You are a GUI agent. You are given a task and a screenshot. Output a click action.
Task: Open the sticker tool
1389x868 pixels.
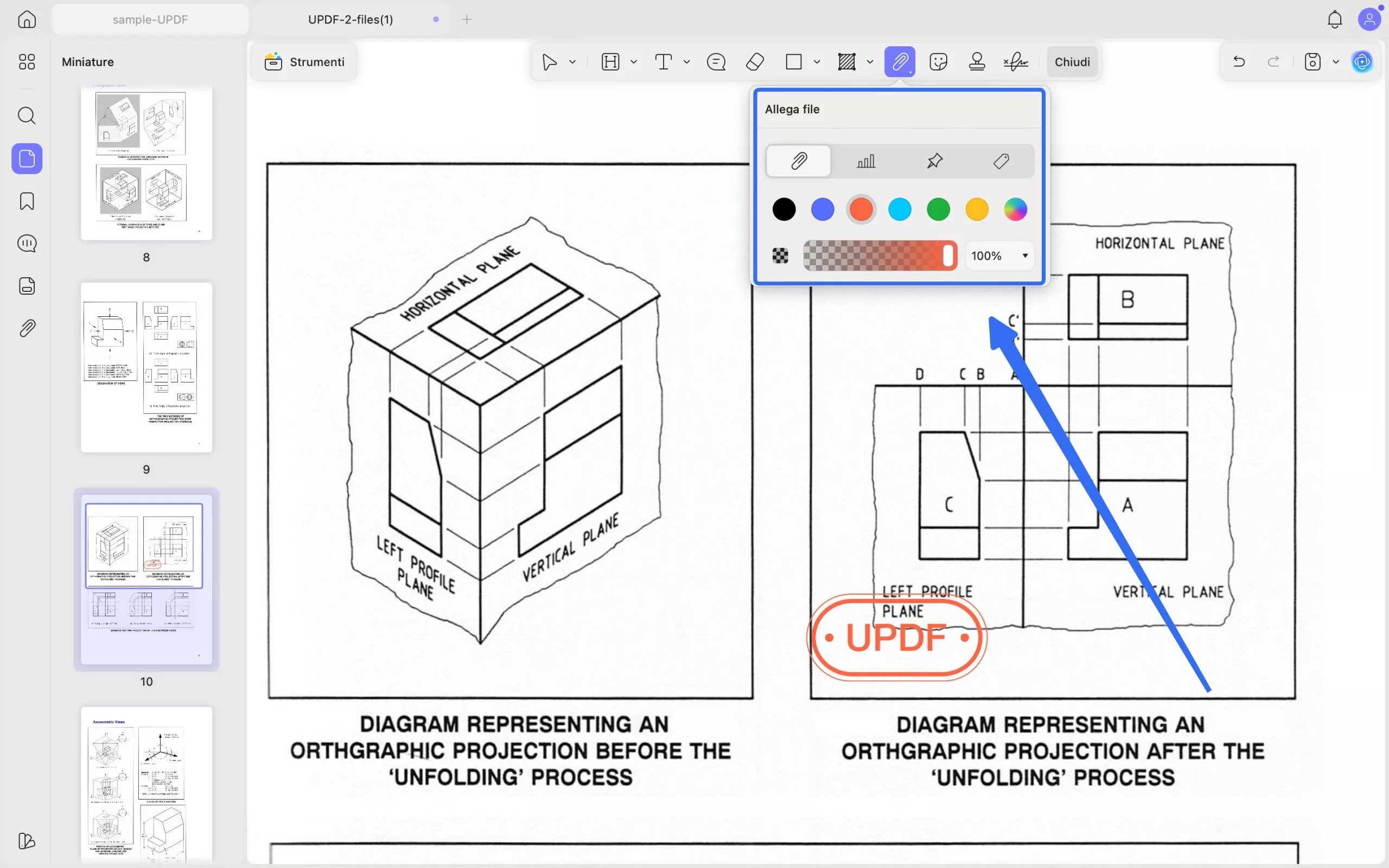click(939, 62)
